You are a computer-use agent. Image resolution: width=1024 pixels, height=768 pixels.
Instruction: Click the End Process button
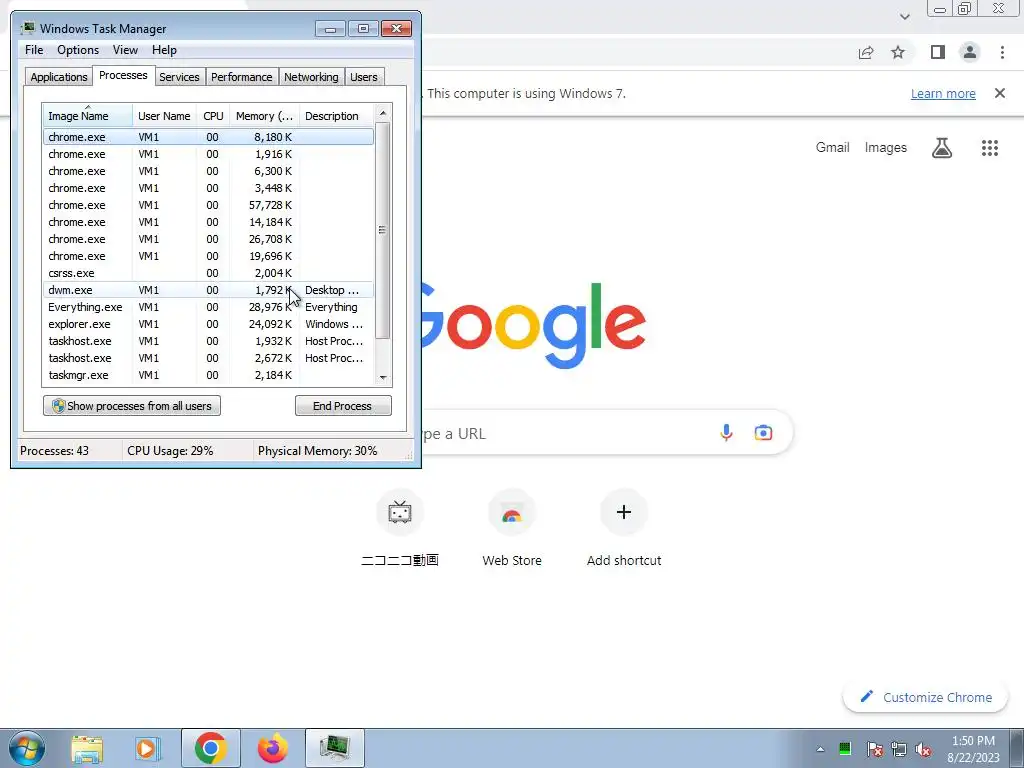[343, 406]
